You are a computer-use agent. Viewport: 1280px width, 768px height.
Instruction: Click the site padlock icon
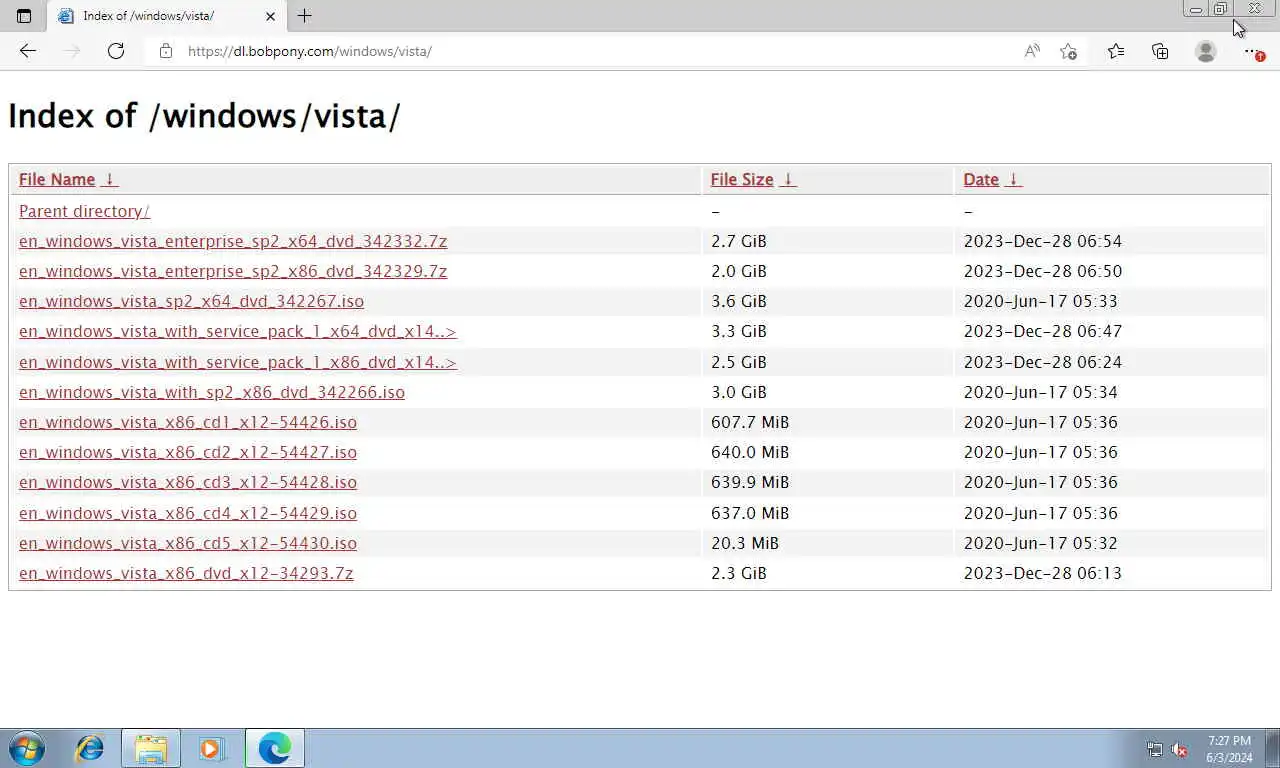click(x=166, y=51)
